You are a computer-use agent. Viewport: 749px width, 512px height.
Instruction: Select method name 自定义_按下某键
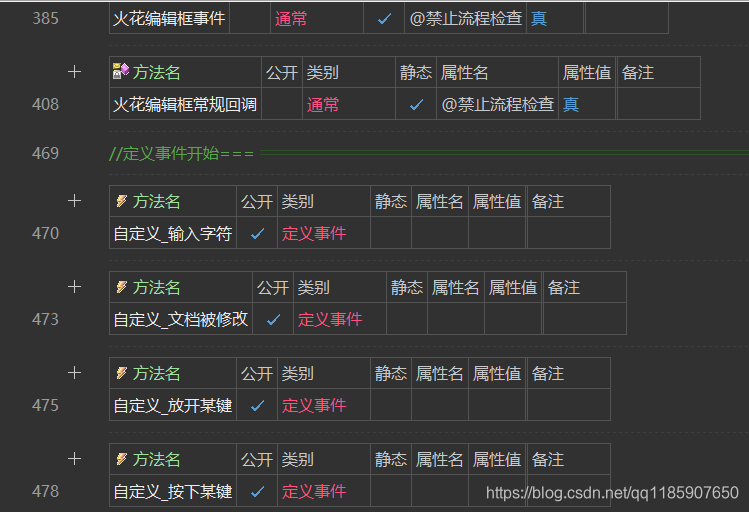point(172,491)
